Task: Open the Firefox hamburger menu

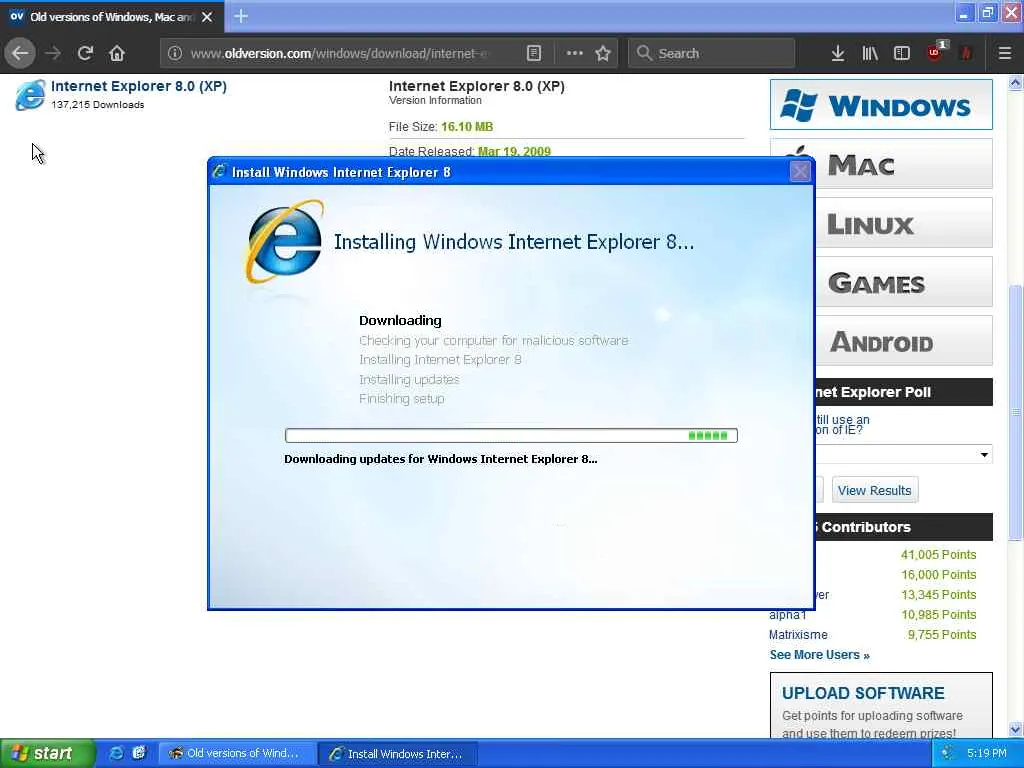Action: (1005, 54)
